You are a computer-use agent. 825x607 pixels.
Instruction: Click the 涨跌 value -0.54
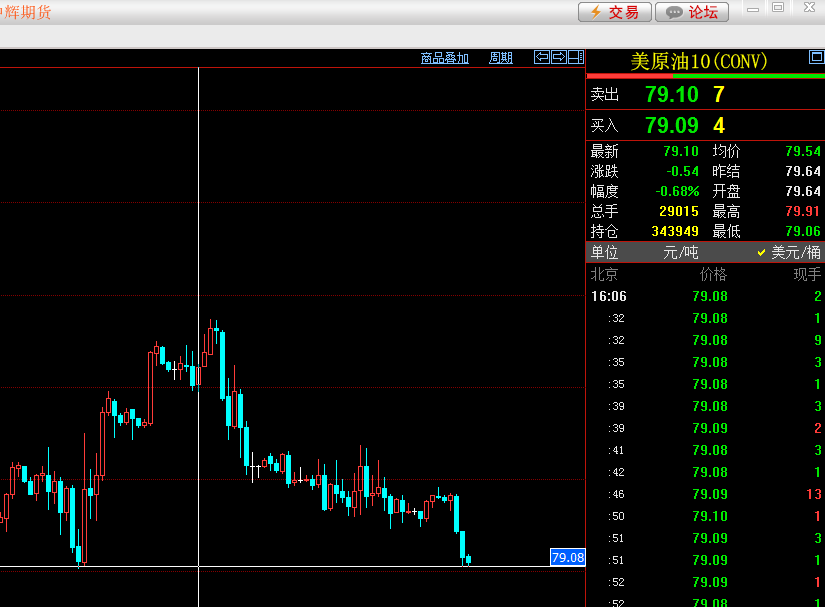tap(682, 171)
